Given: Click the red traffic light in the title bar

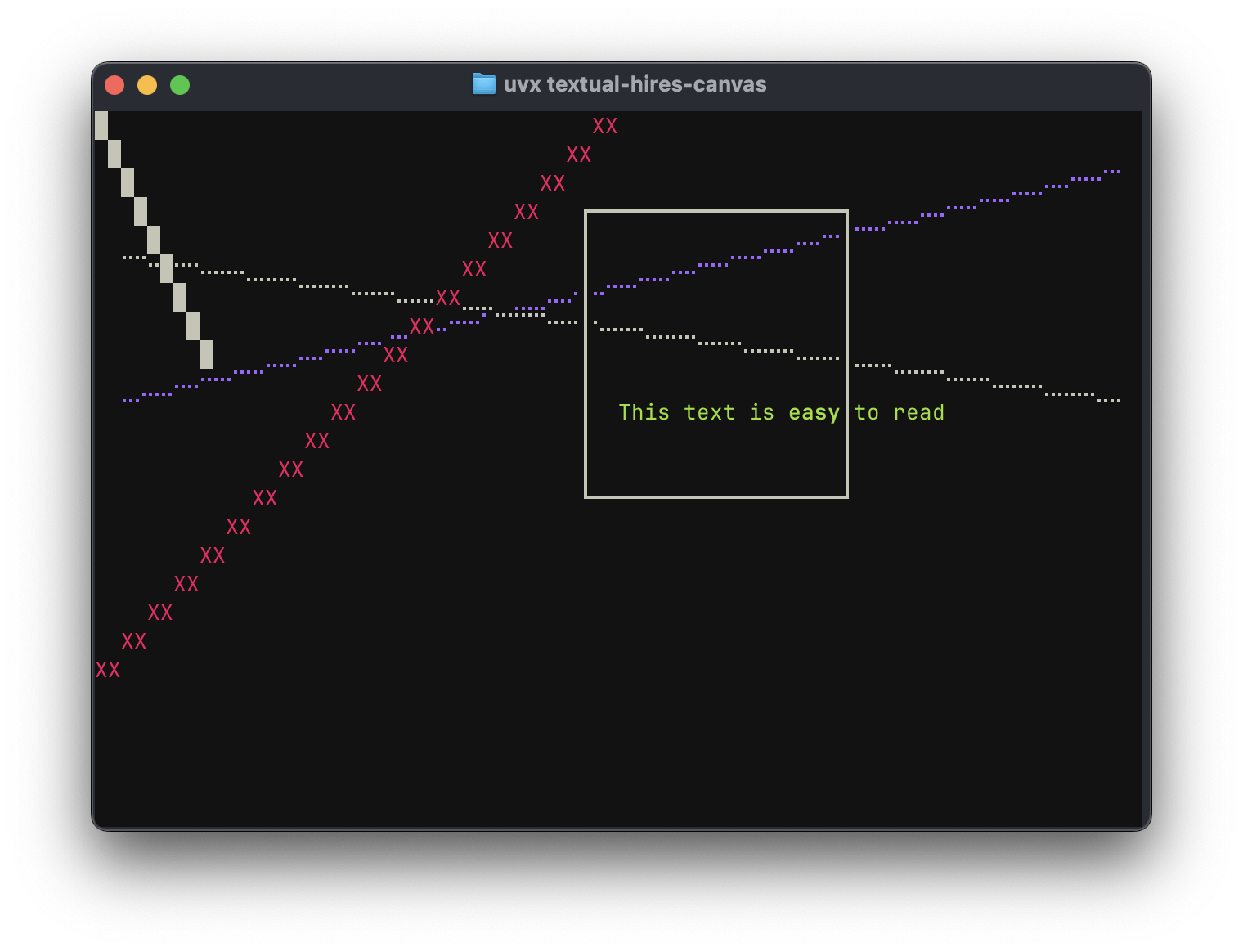Looking at the screenshot, I should 114,84.
